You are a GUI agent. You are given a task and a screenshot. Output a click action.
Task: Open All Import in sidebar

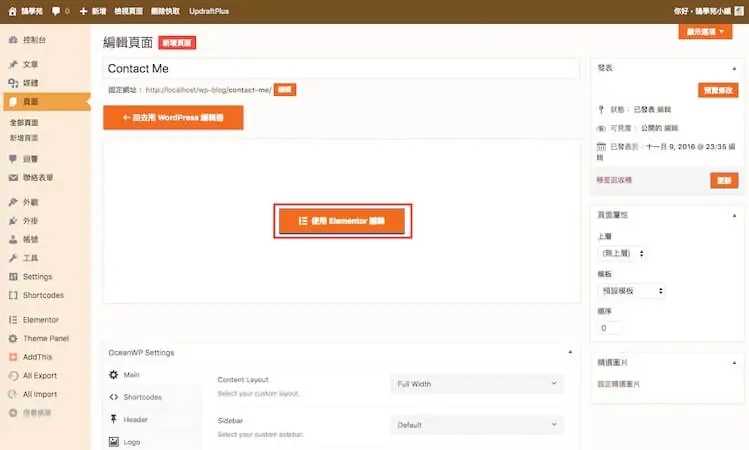[33, 394]
